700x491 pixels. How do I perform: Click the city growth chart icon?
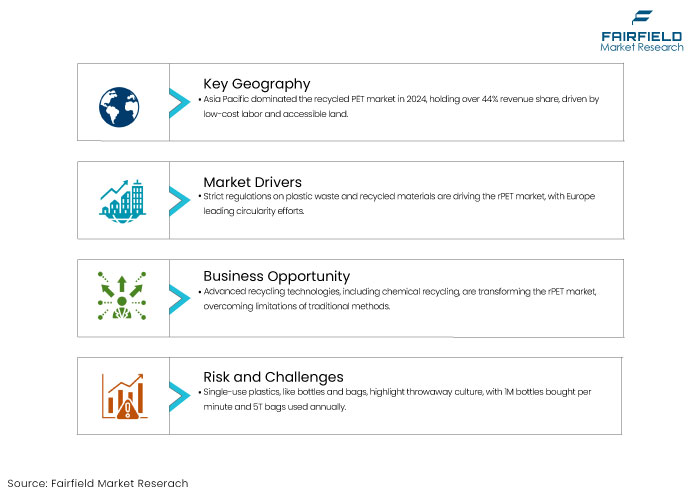click(x=122, y=201)
